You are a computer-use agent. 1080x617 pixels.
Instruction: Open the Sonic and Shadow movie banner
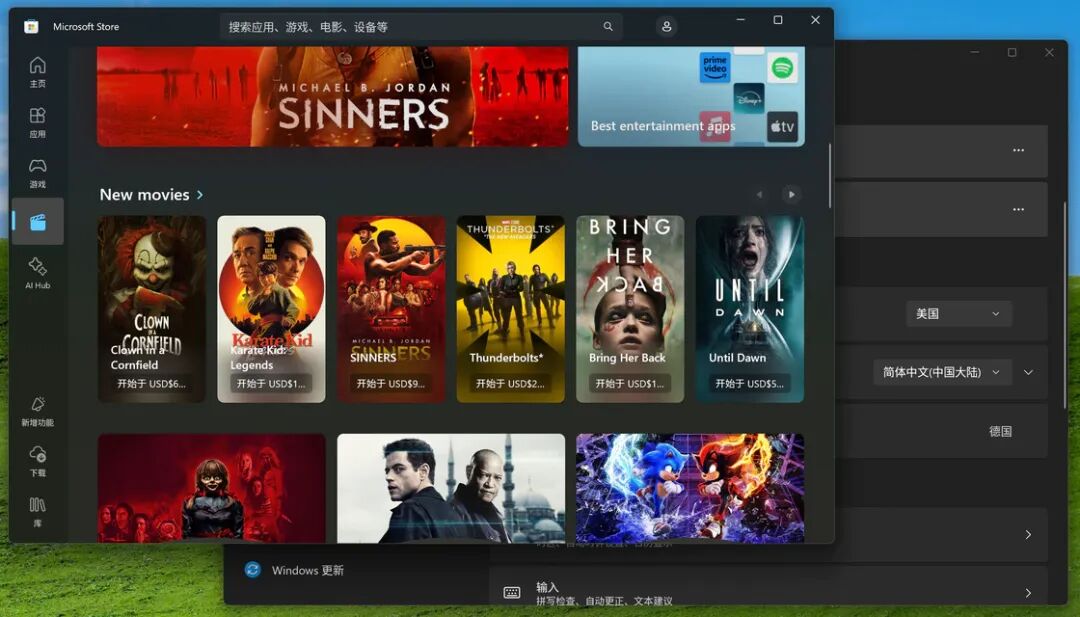[x=690, y=488]
